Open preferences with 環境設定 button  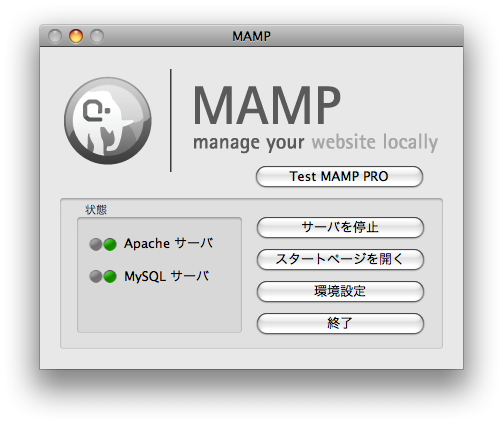tap(340, 291)
